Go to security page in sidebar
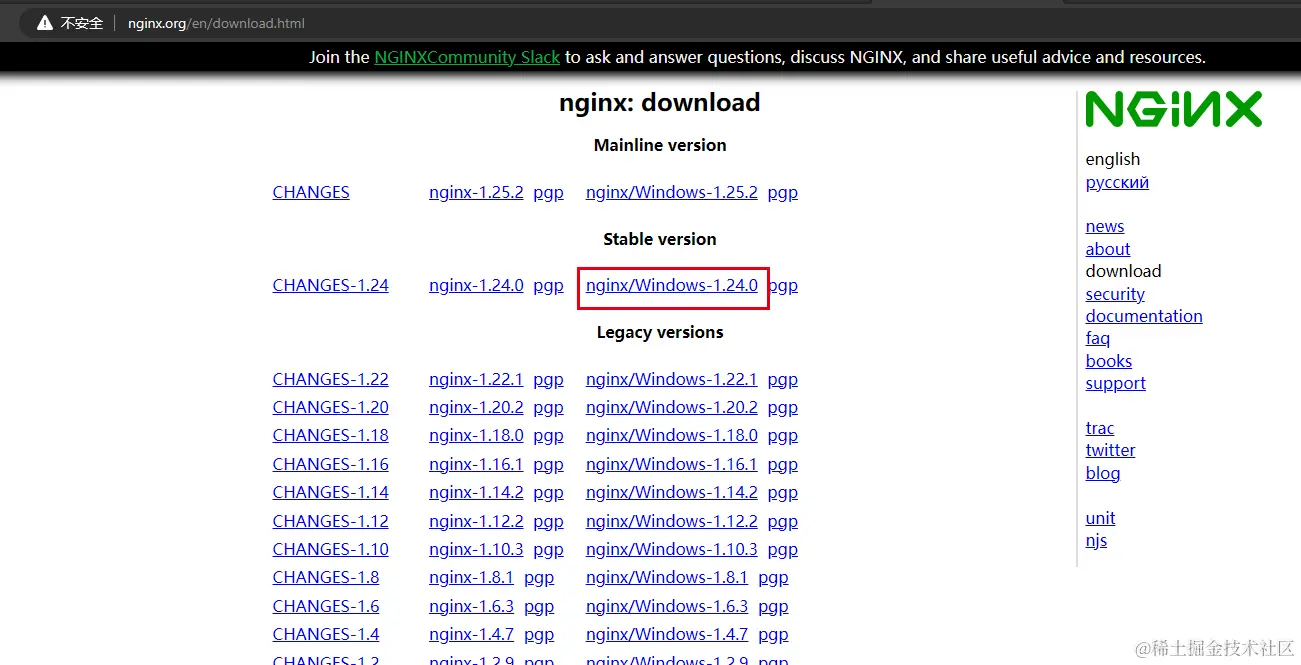Screen dimensions: 1301x665 [x=1115, y=294]
